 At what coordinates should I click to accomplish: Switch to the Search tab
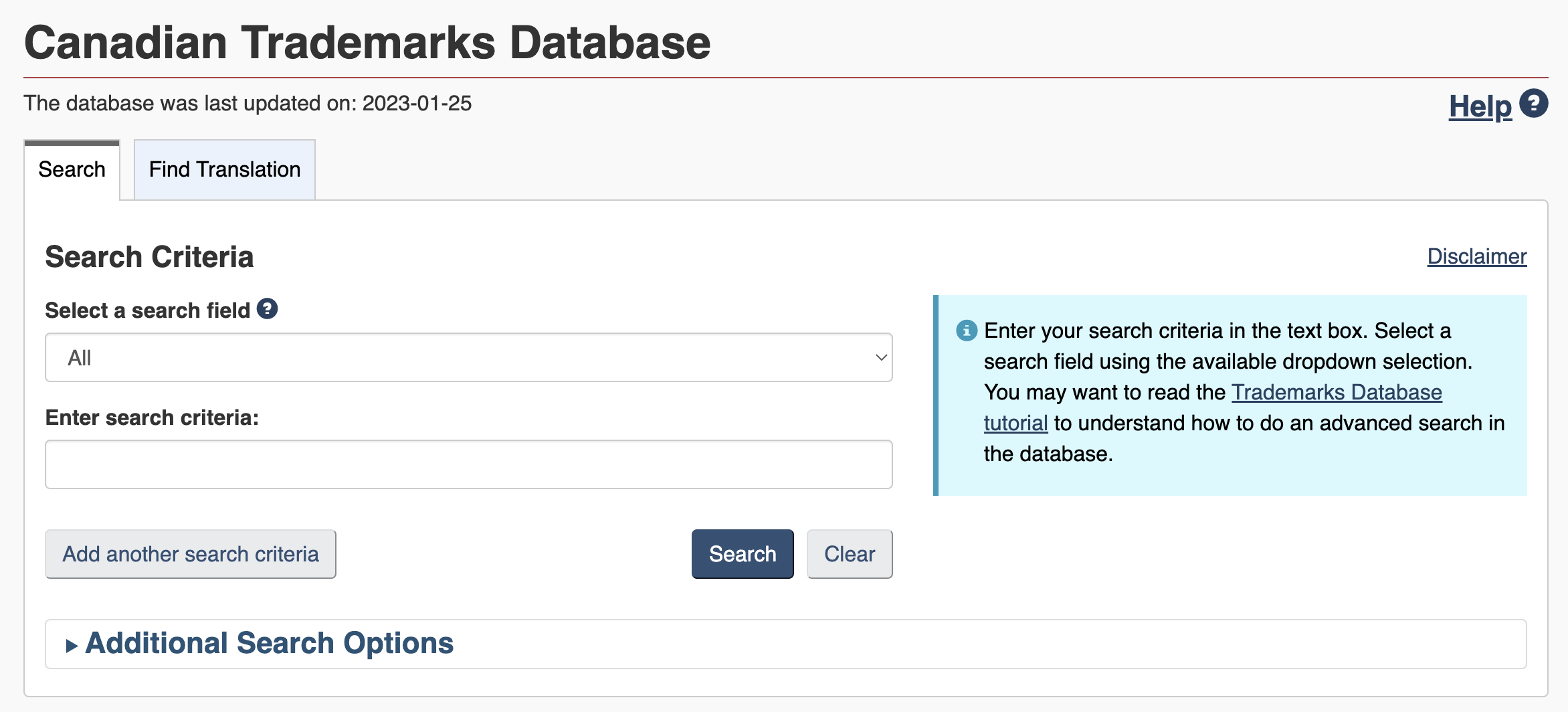click(72, 170)
